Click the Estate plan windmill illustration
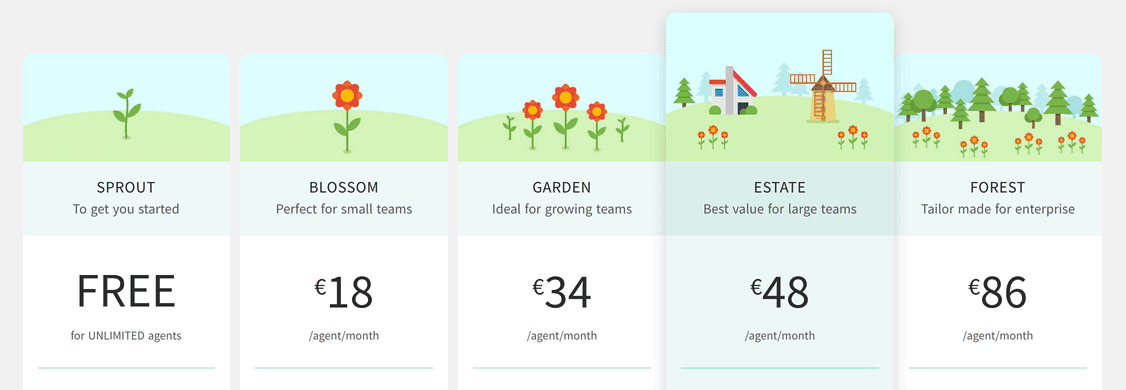The width and height of the screenshot is (1126, 390). 823,86
